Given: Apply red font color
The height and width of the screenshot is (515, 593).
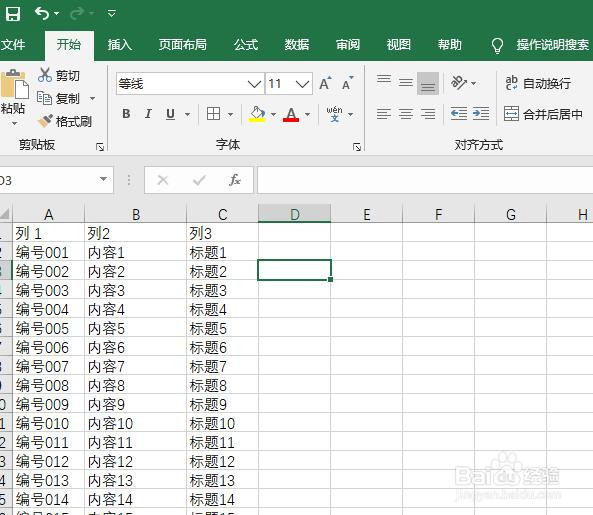Looking at the screenshot, I should 291,114.
